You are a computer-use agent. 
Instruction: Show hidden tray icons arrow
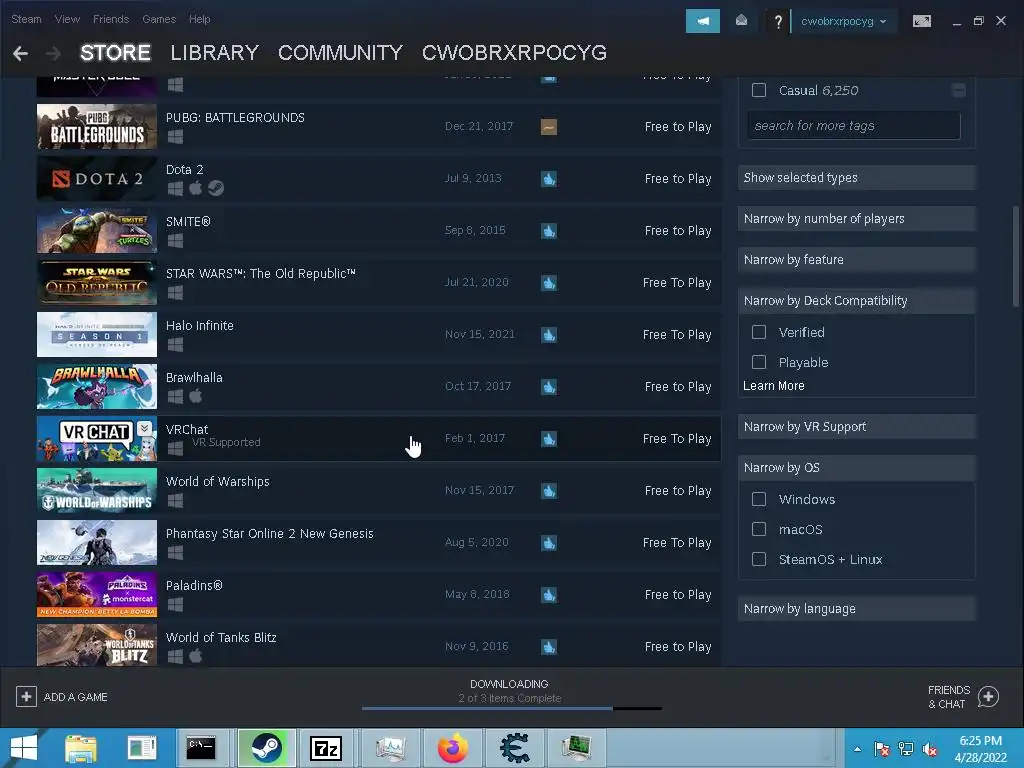tap(857, 749)
